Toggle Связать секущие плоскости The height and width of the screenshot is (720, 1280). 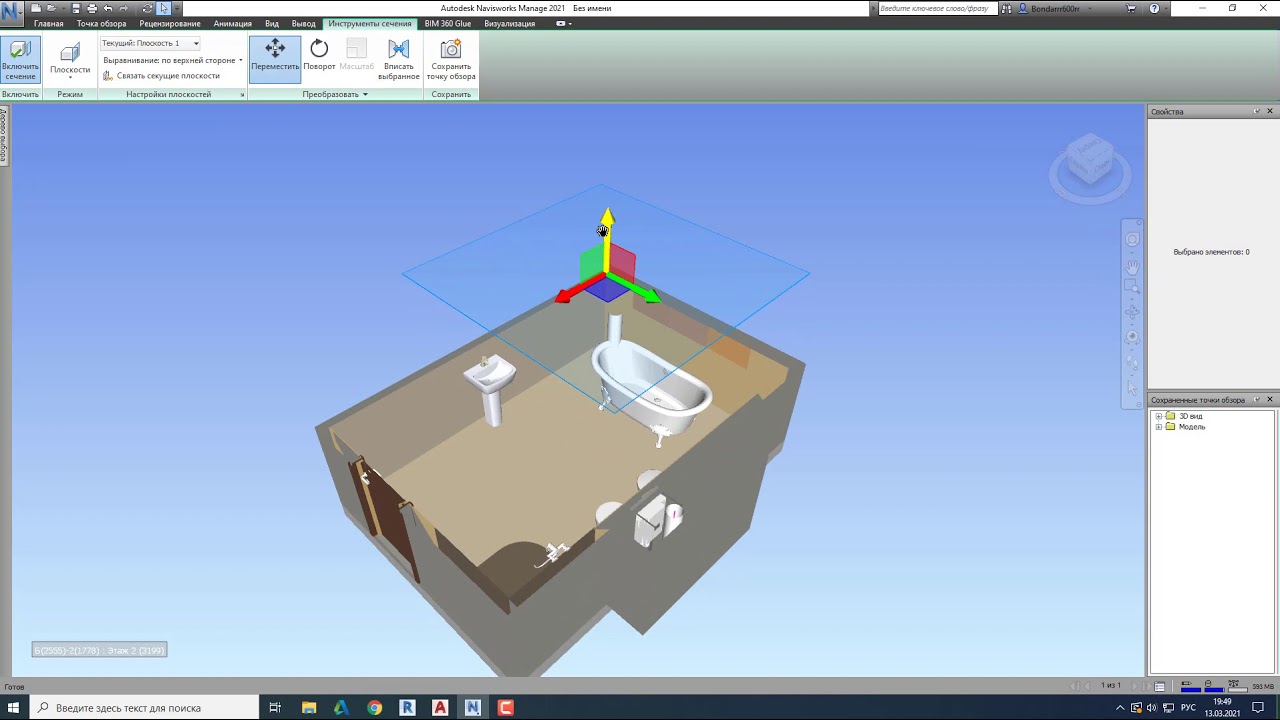pos(162,76)
